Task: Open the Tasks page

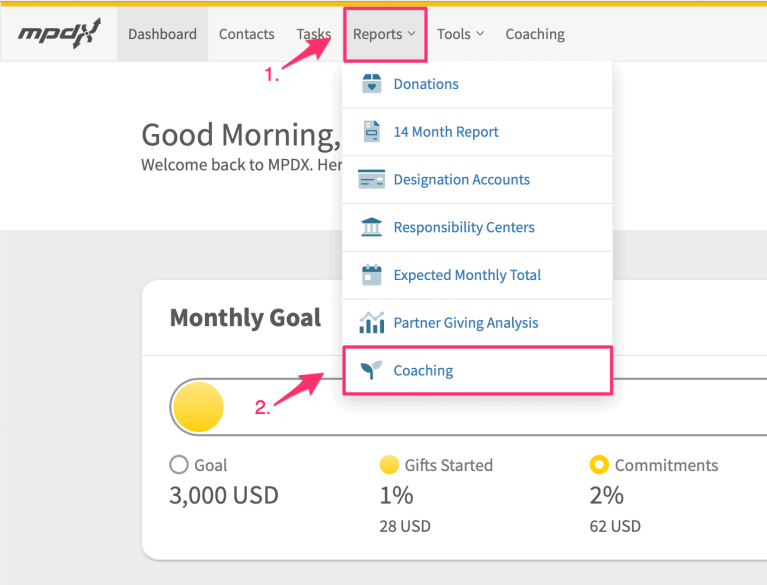Action: click(314, 34)
